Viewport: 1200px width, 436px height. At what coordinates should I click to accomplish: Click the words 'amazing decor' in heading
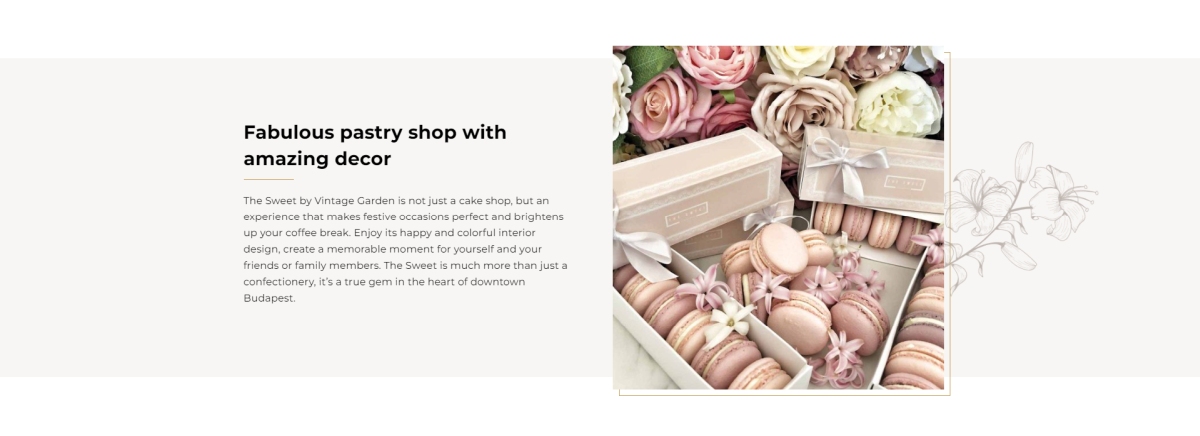(x=317, y=158)
